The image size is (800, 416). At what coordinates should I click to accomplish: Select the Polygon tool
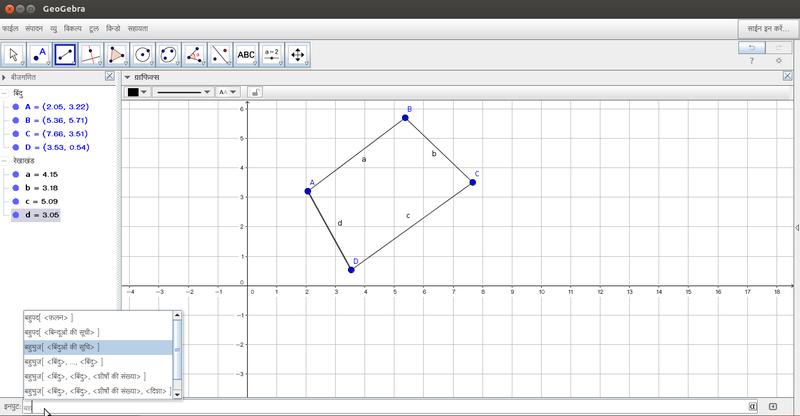click(x=117, y=55)
